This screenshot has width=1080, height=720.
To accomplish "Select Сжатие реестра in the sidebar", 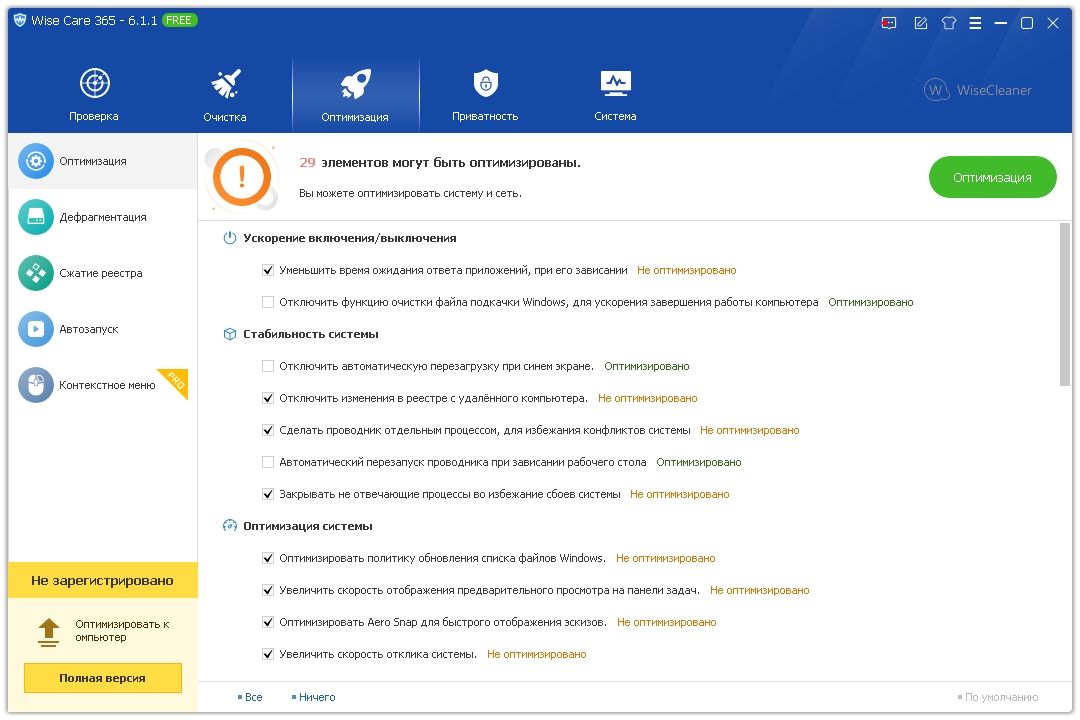I will pos(103,273).
